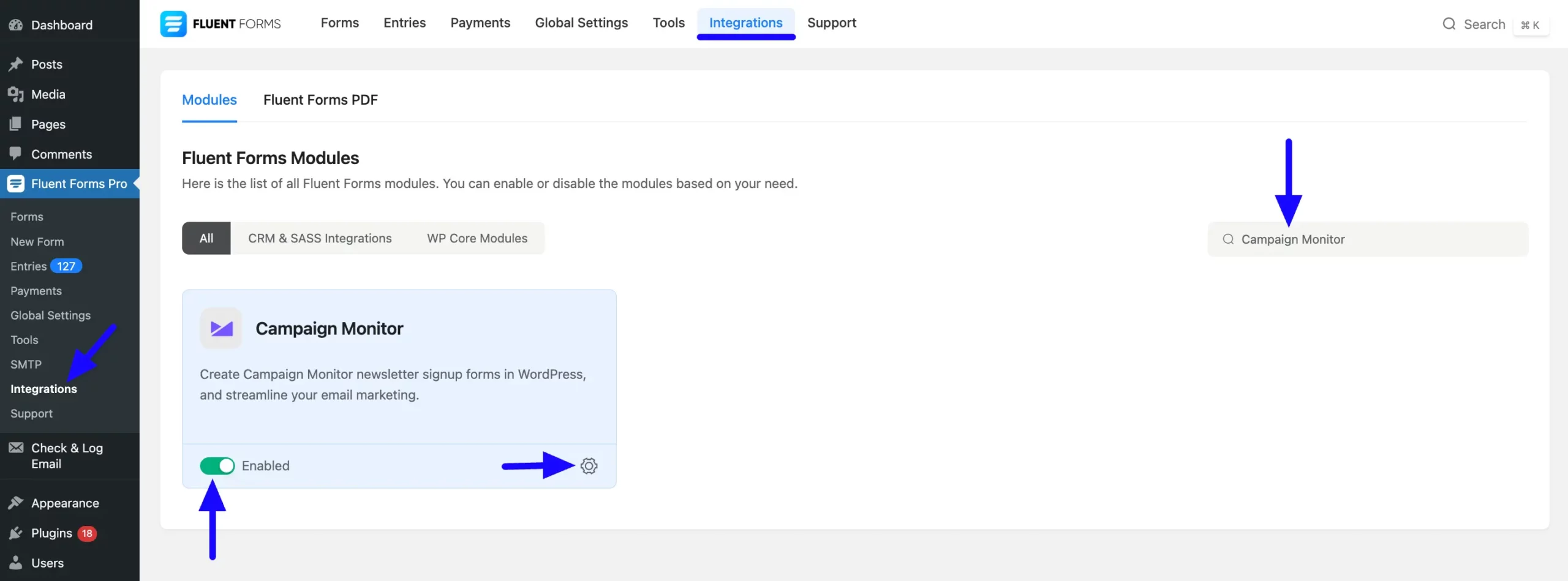Viewport: 1568px width, 581px height.
Task: Switch to the Fluent Forms PDF tab
Action: [x=320, y=100]
